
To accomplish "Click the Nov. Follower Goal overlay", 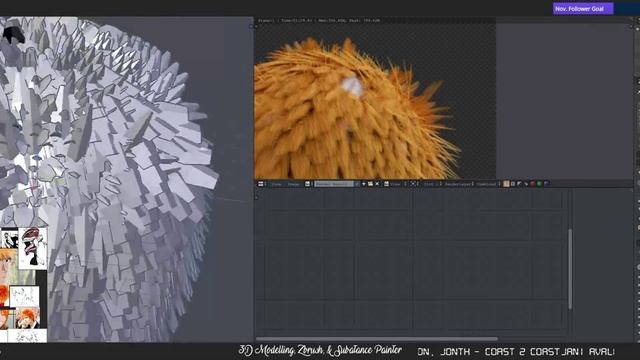I will tap(583, 9).
